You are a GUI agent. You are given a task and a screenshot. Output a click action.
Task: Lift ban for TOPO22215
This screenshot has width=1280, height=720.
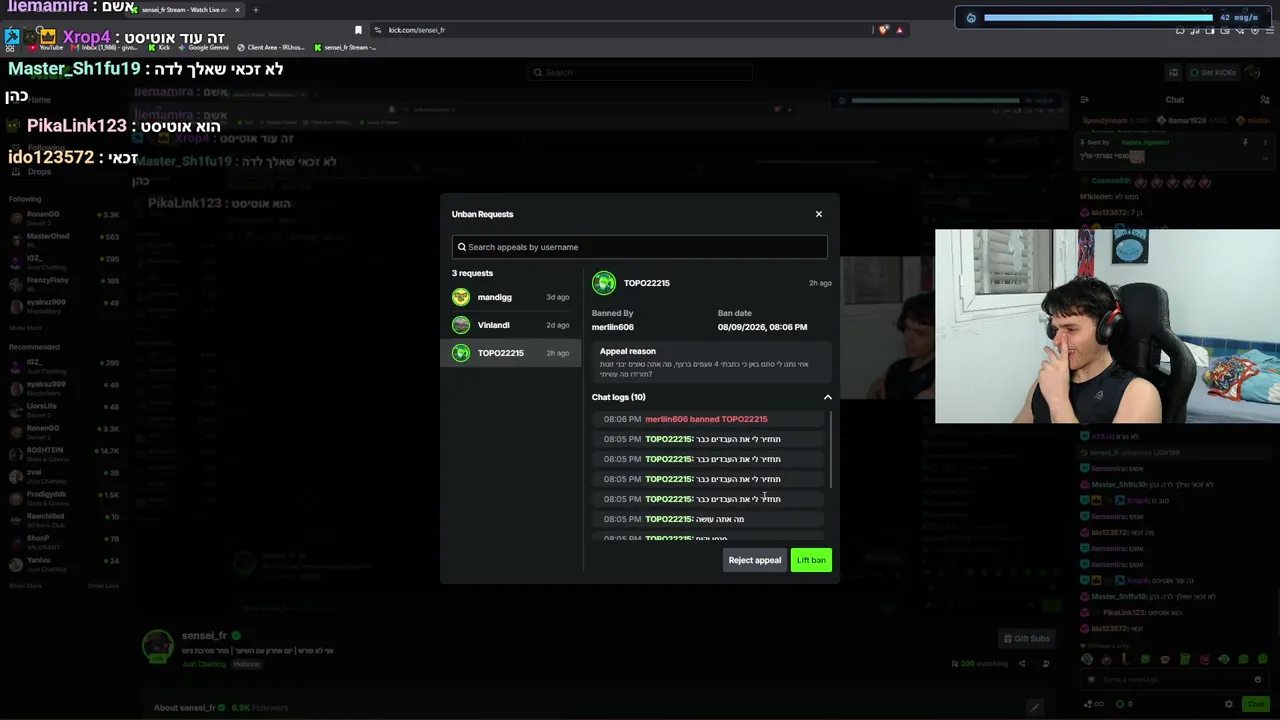coord(811,560)
